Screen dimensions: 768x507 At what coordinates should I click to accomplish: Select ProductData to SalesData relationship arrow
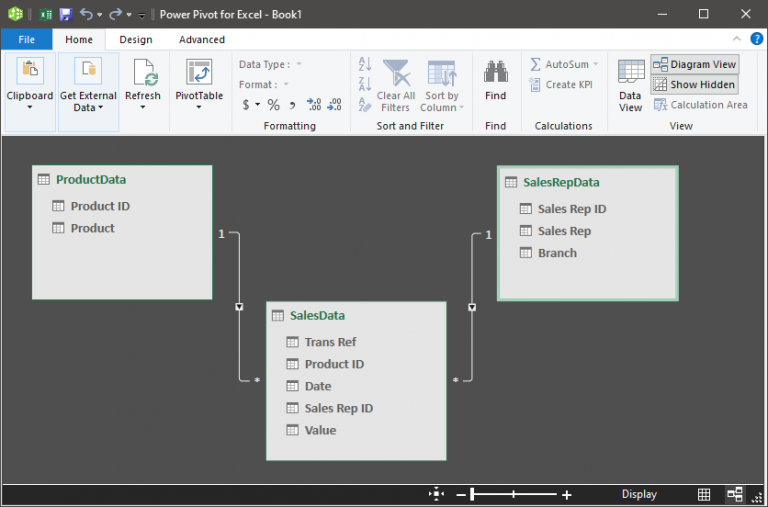239,307
